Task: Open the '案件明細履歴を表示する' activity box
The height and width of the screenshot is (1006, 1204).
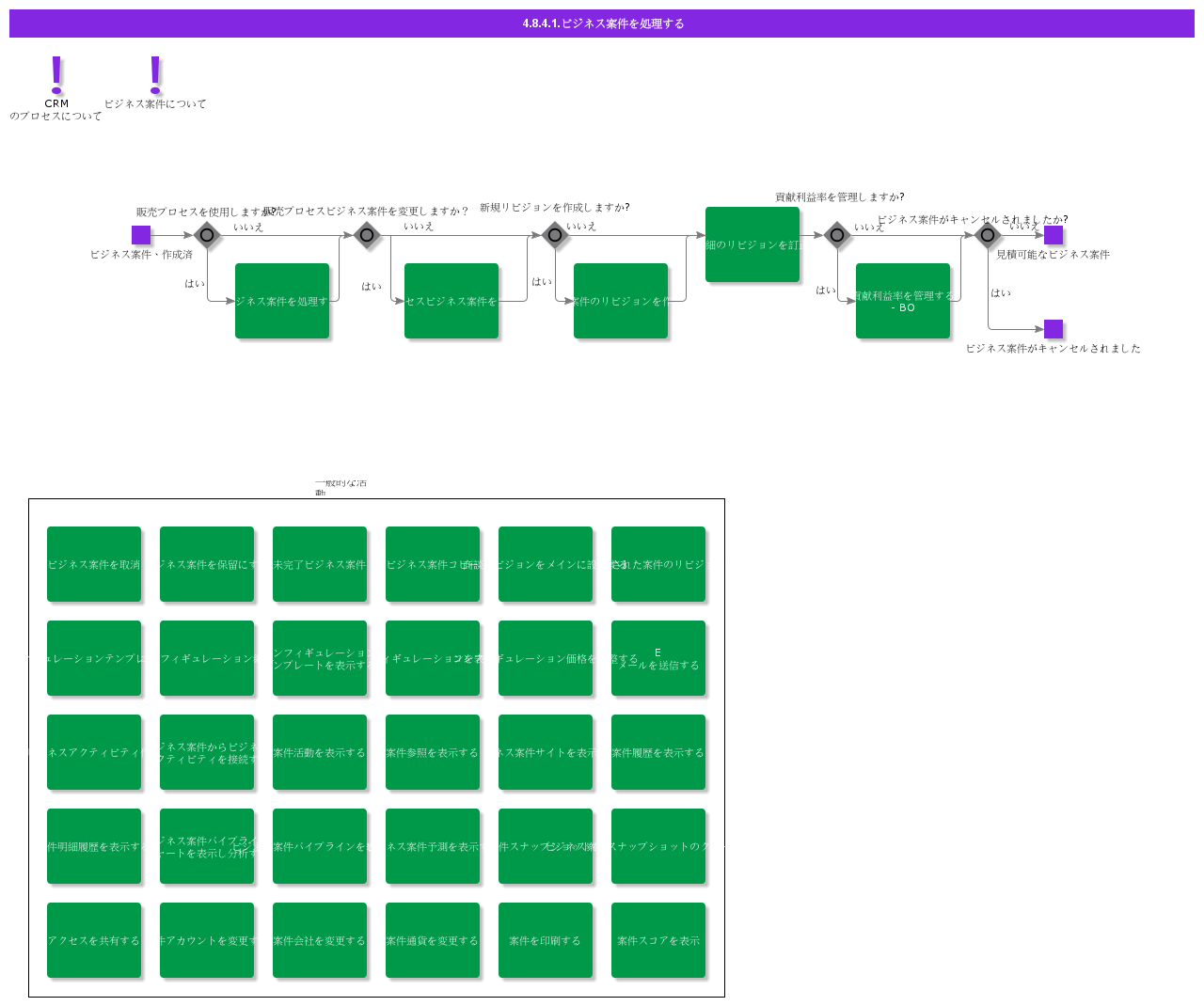Action: 94,846
